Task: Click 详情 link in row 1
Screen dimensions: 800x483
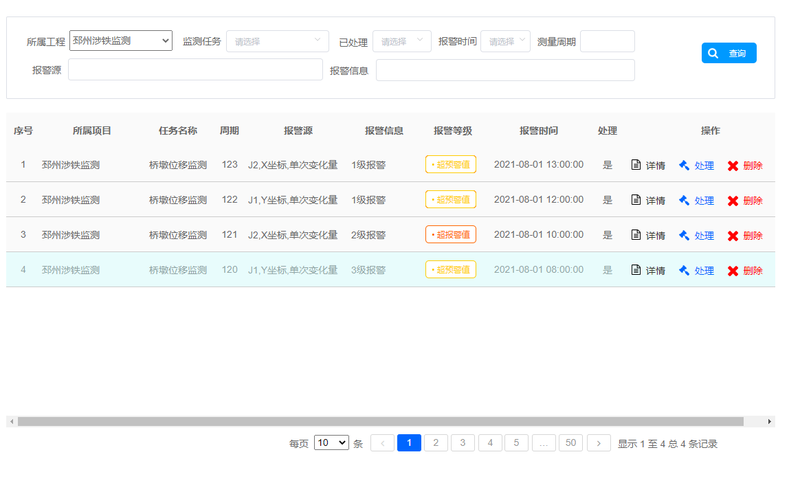Action: [656, 165]
